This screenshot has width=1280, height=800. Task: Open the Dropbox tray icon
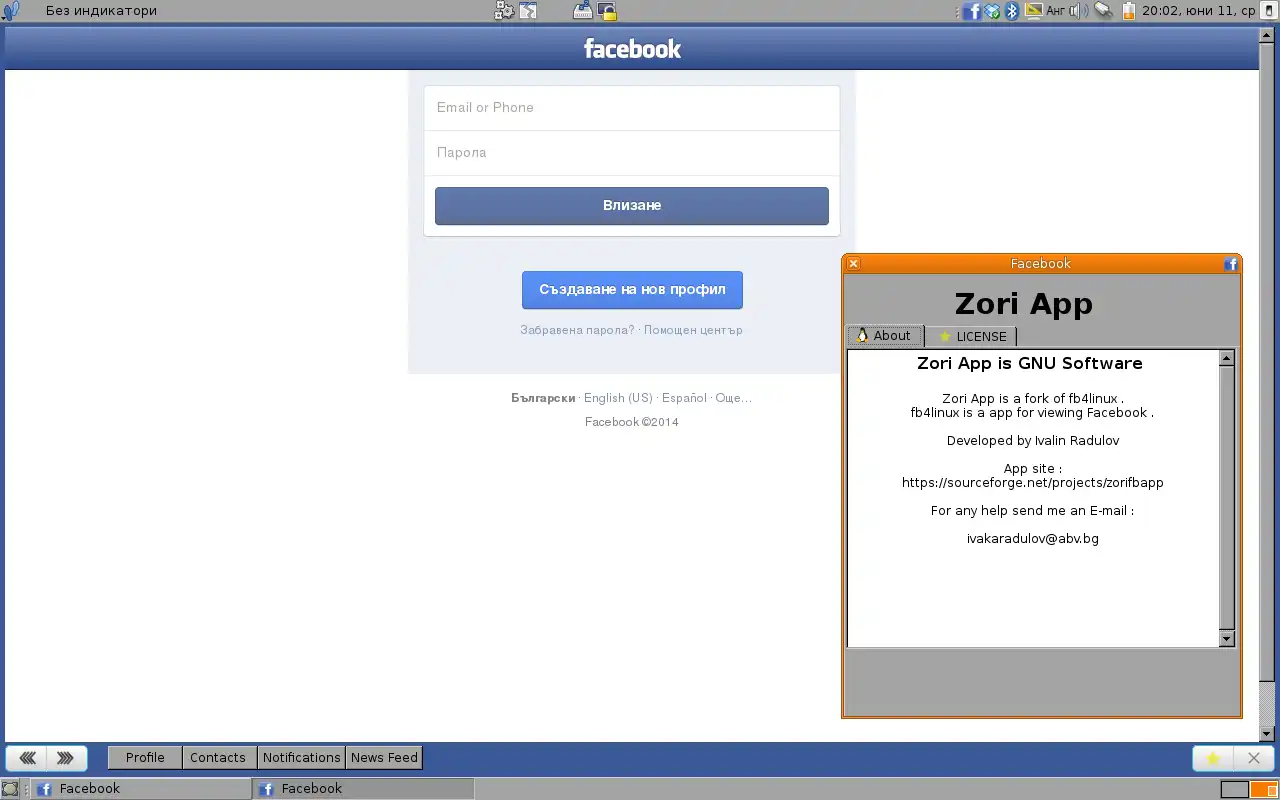coord(992,11)
